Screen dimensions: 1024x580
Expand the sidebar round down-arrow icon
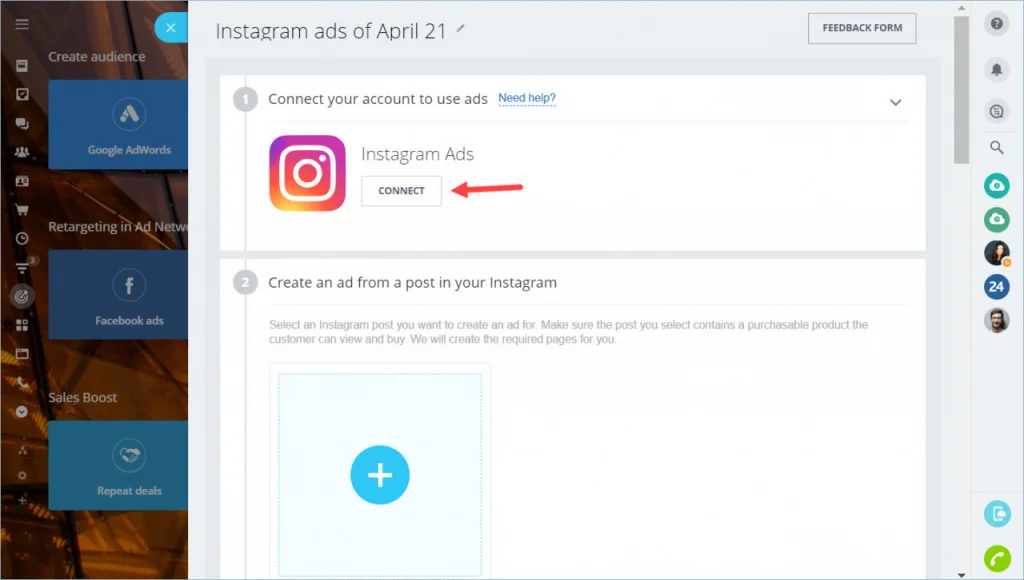(x=22, y=411)
